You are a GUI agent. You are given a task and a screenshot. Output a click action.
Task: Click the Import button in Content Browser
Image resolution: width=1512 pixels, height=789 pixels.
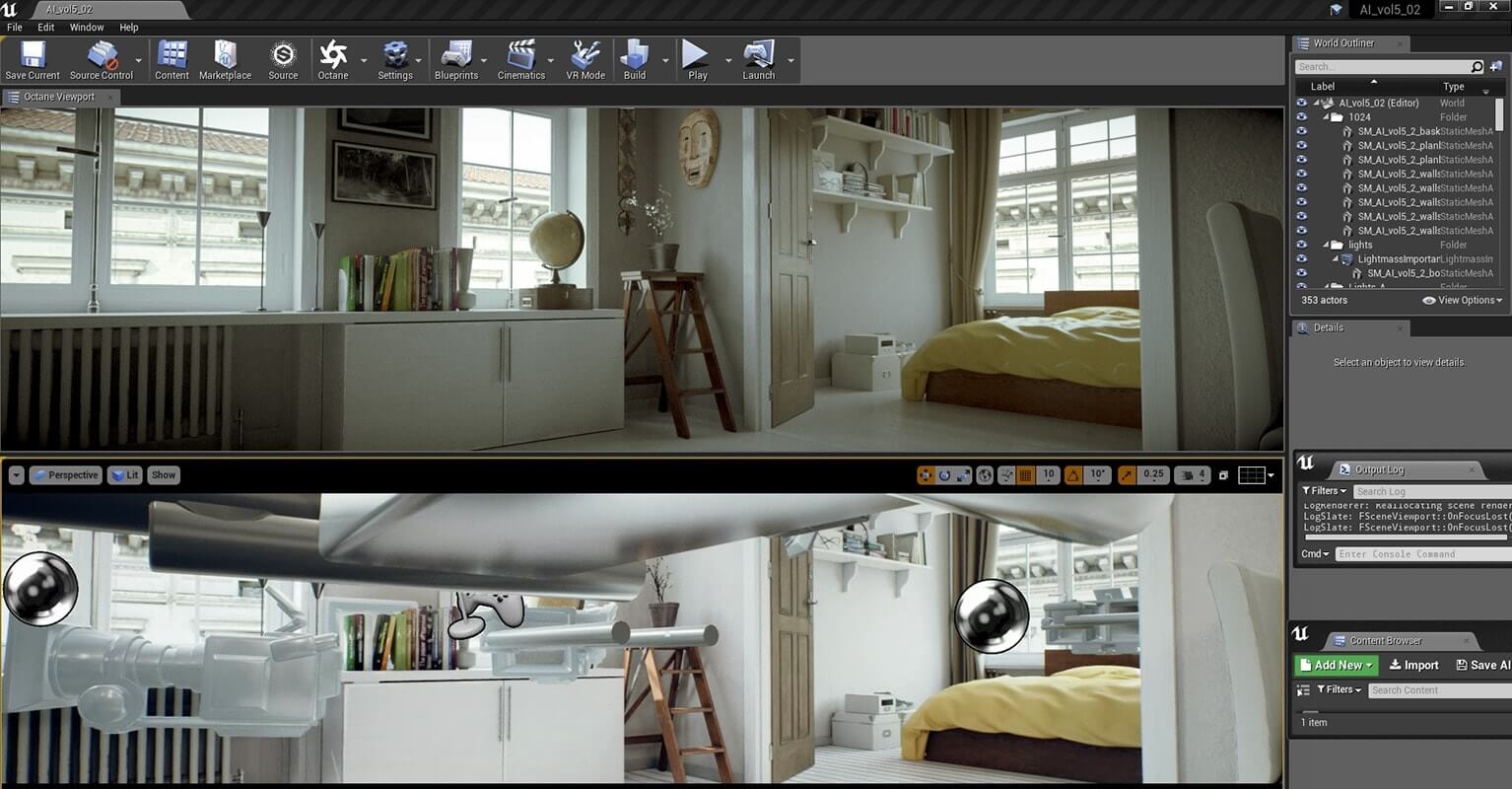1413,666
